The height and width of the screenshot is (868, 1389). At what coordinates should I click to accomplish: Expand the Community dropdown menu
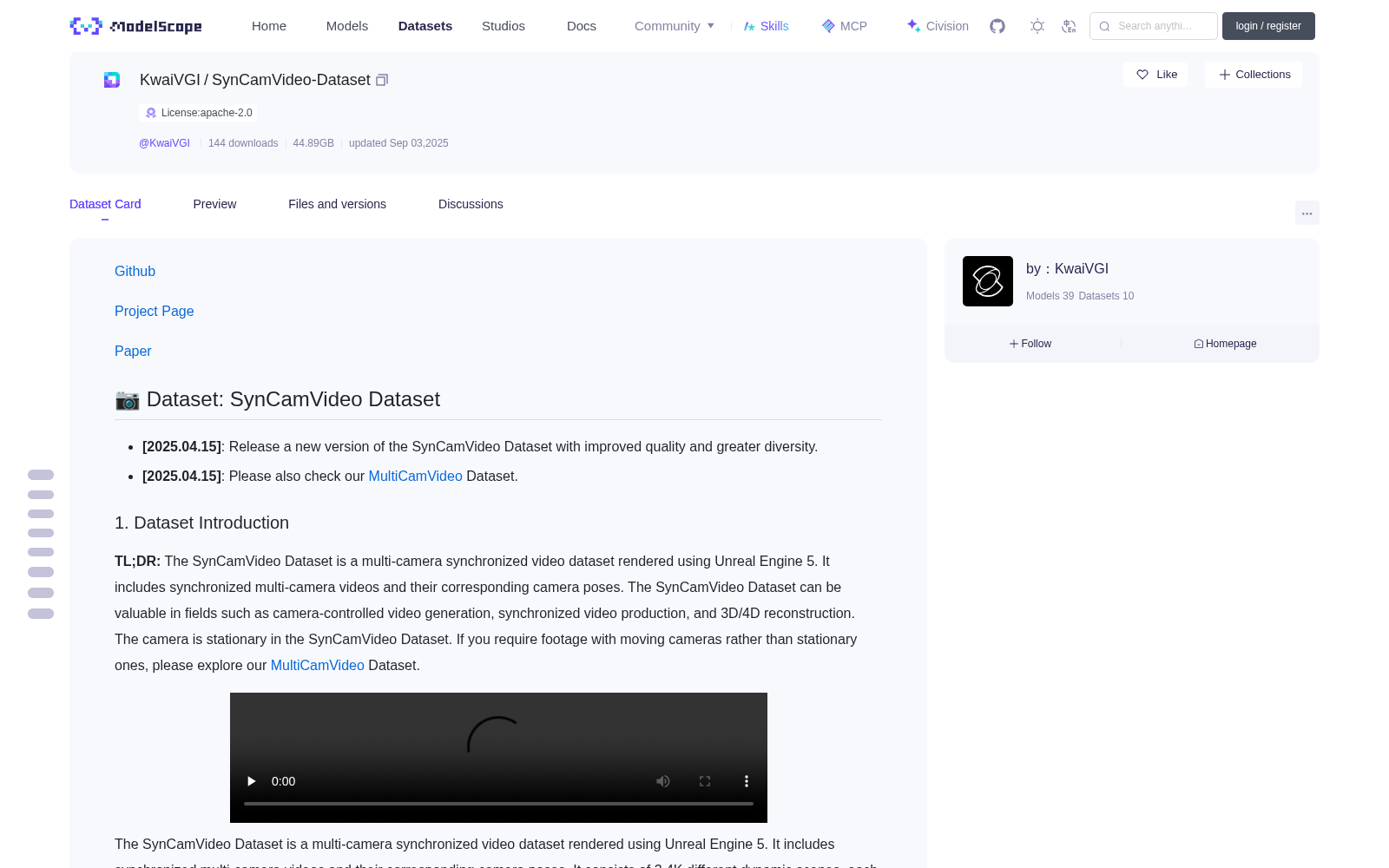(x=675, y=26)
